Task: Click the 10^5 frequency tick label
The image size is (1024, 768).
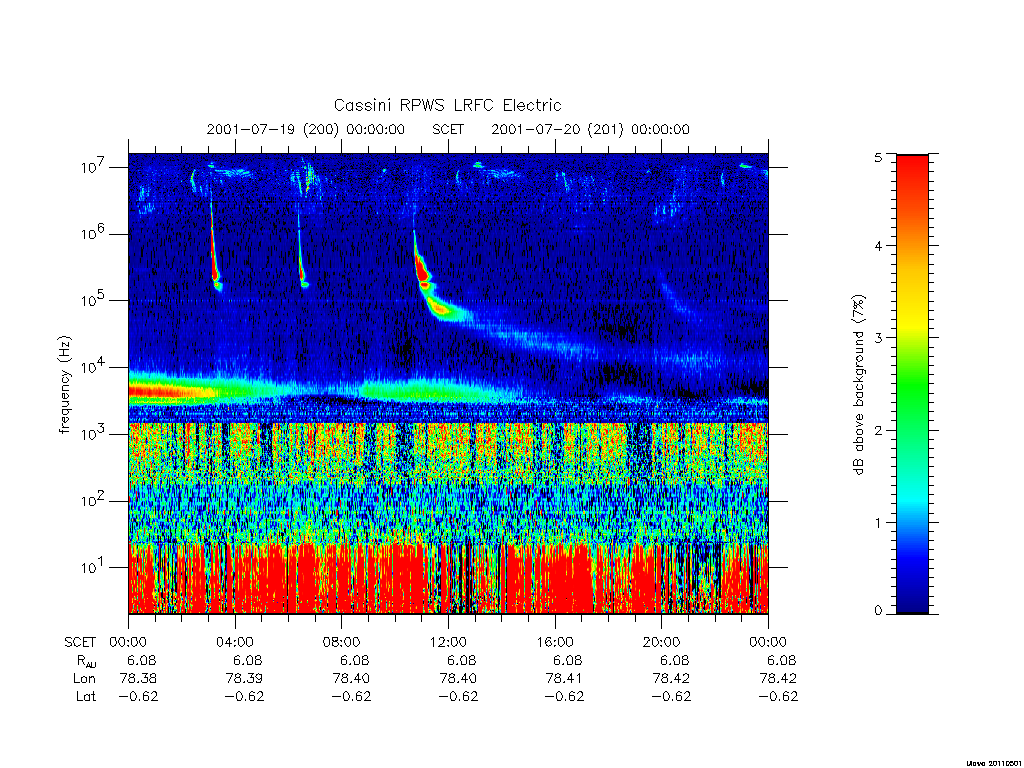Action: point(94,300)
